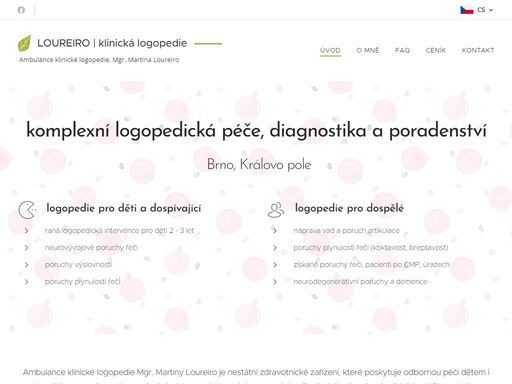Click heading logopedie pro děti a dospívající
This screenshot has width=512, height=384.
(x=124, y=208)
